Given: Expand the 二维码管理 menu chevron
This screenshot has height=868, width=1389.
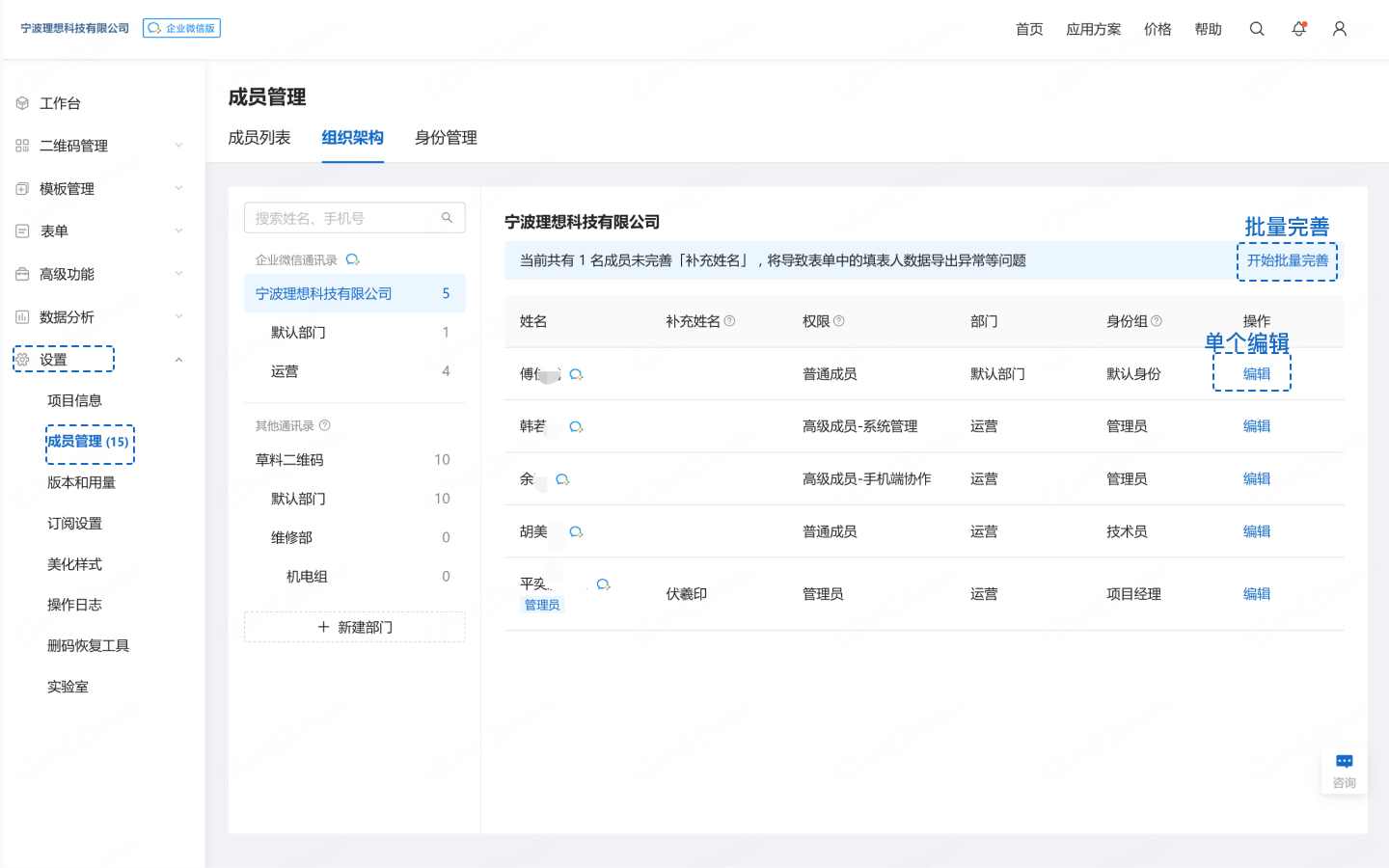Looking at the screenshot, I should (x=178, y=146).
